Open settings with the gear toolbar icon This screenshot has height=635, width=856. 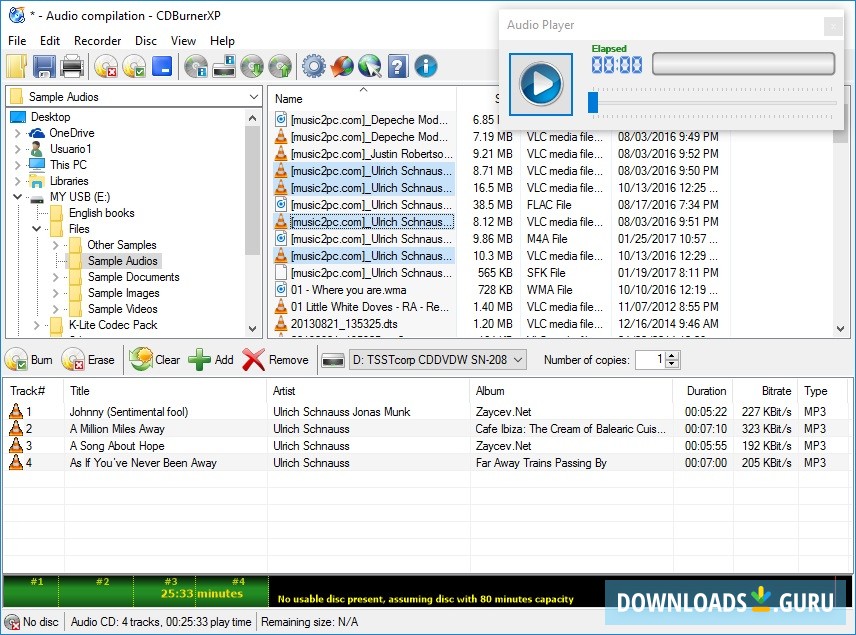(314, 67)
